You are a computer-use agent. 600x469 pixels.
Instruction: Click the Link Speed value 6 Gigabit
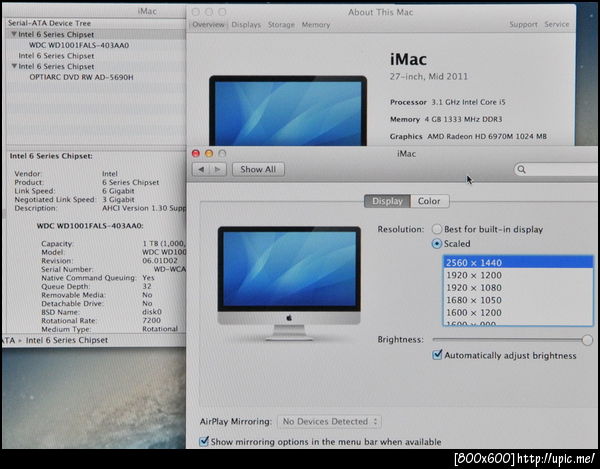(118, 191)
